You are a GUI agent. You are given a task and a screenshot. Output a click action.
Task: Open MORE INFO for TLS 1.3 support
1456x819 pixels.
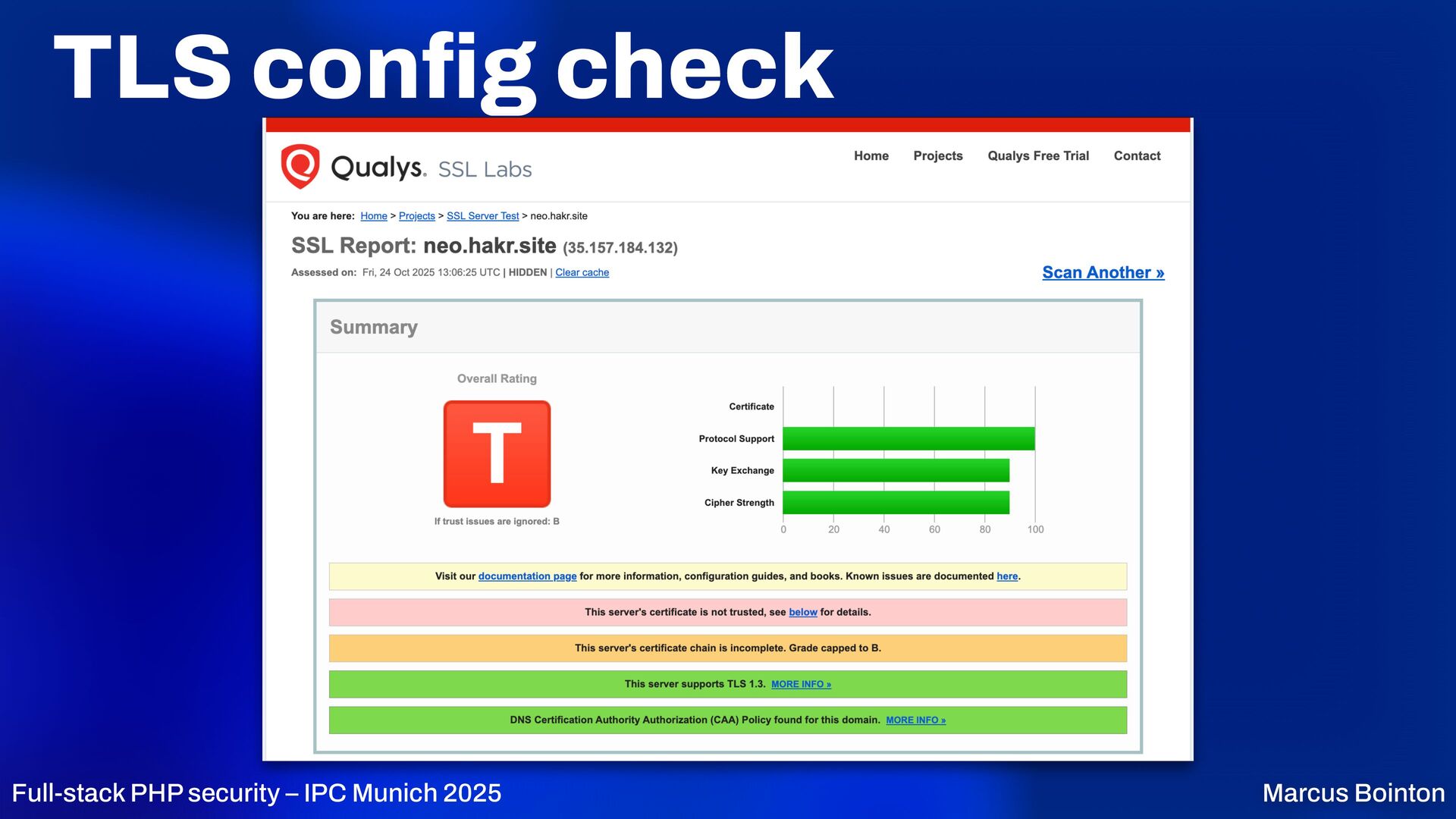pos(801,684)
